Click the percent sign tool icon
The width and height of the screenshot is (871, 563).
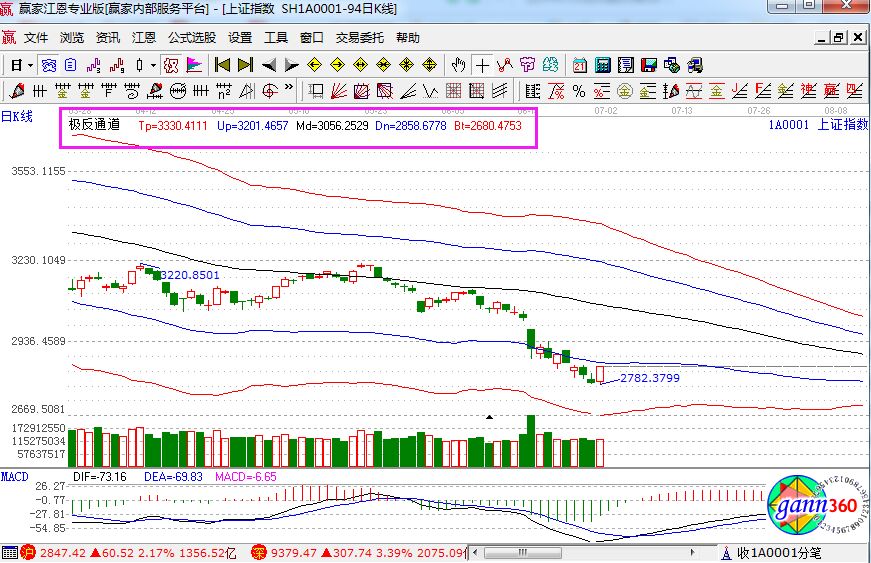579,91
